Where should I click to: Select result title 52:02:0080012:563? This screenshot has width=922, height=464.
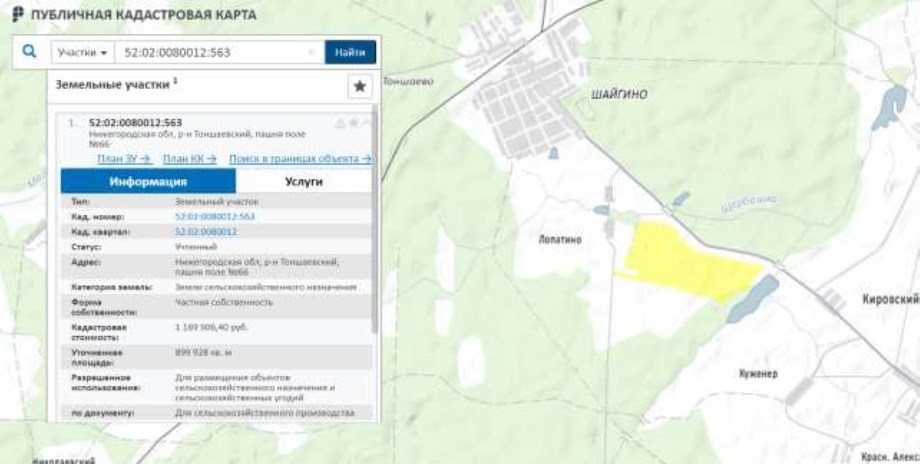(135, 123)
